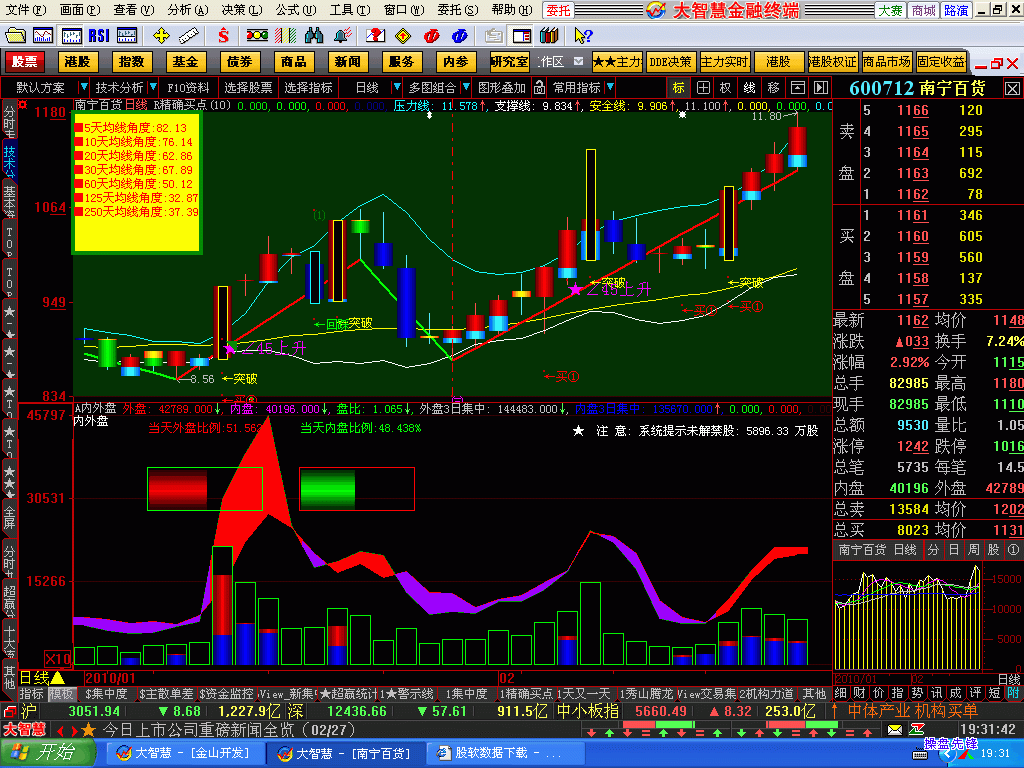The image size is (1024, 768).
Task: Click the striped color bars icon
Action: [x=285, y=35]
